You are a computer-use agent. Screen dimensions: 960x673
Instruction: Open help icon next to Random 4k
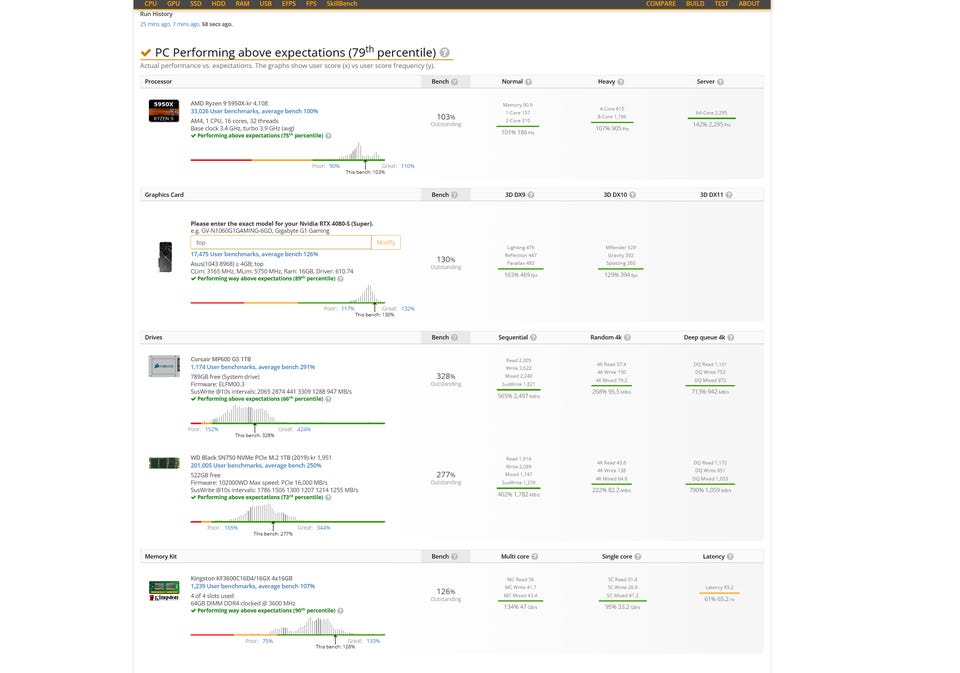[x=627, y=337]
